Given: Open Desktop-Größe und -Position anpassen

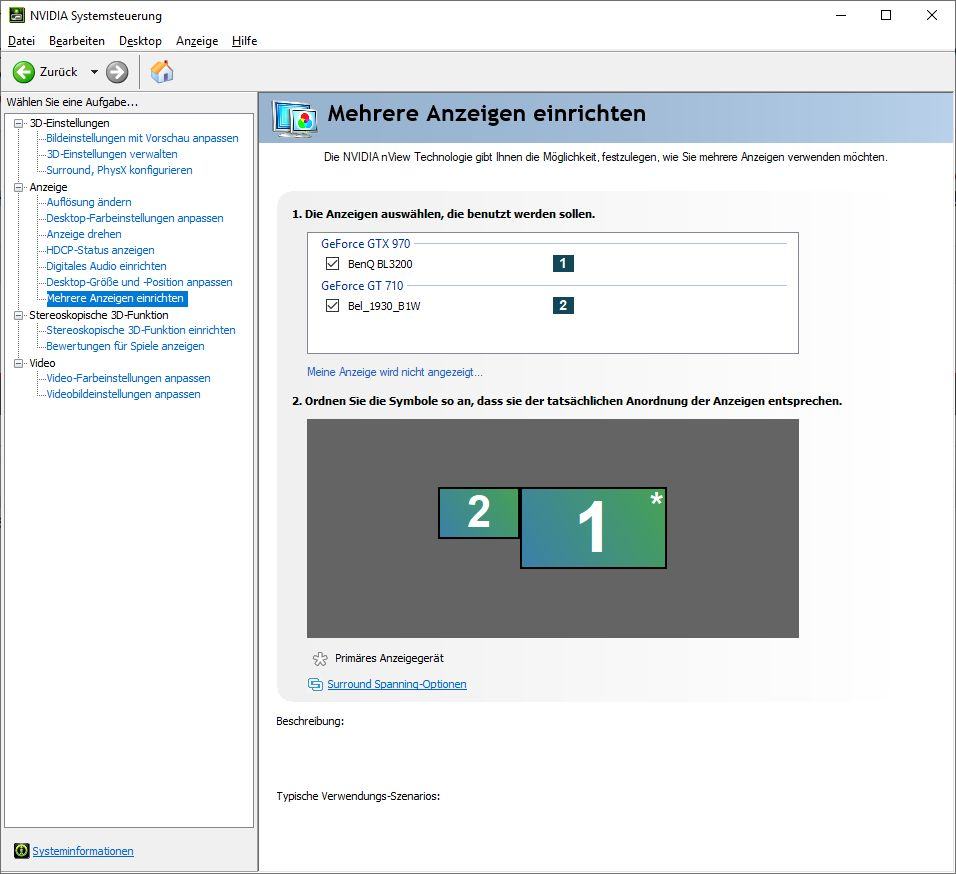Looking at the screenshot, I should (139, 282).
